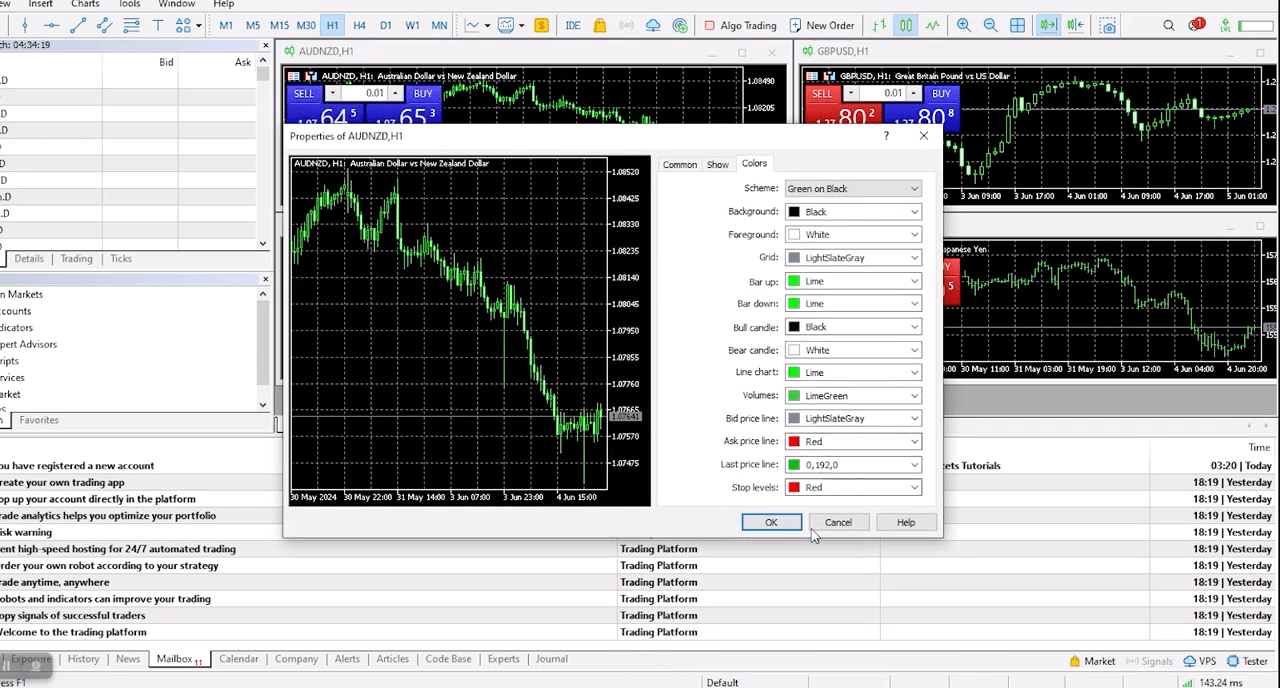Select the text annotation tool
This screenshot has height=688, width=1280.
[157, 26]
